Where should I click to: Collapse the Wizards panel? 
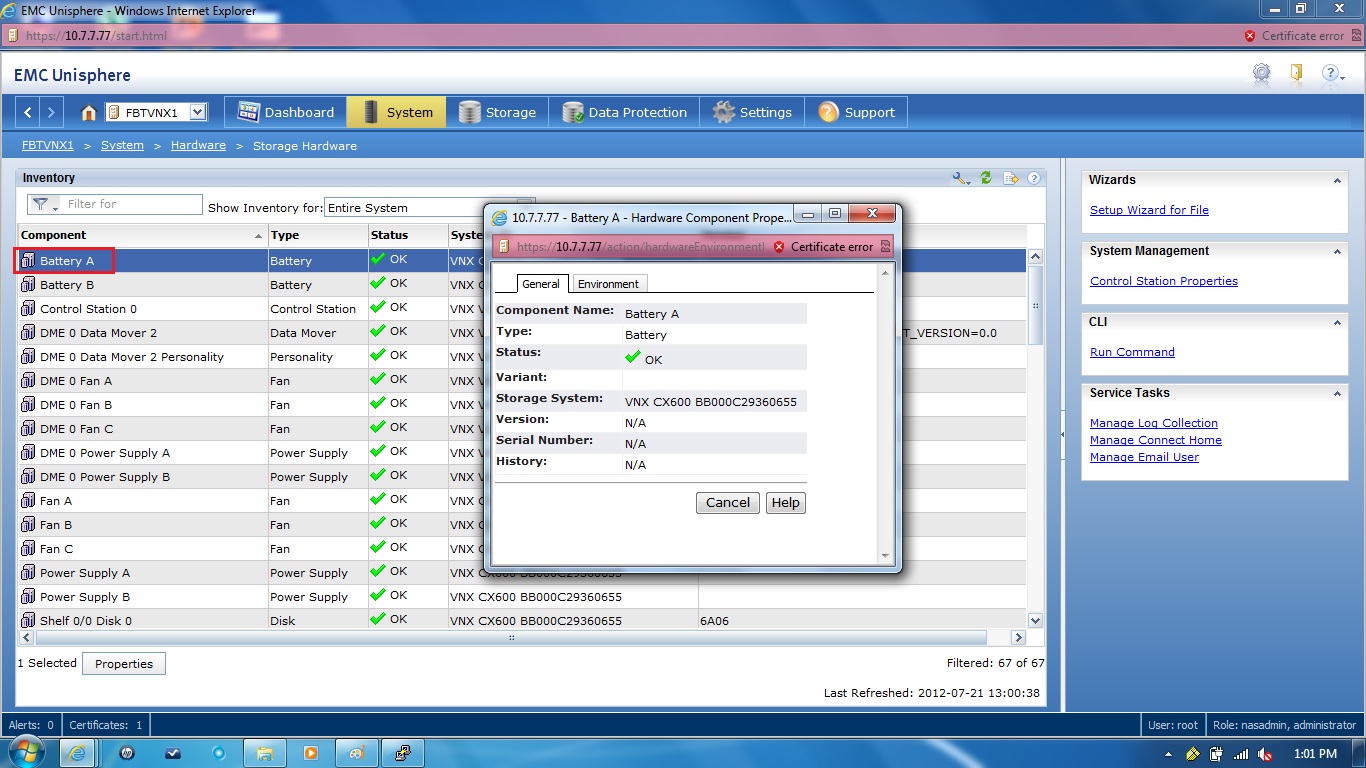coord(1337,180)
